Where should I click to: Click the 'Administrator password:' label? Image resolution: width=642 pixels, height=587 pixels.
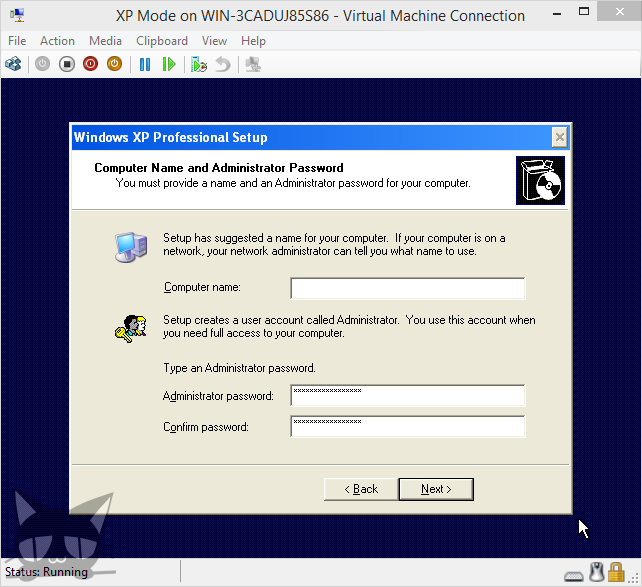(x=218, y=396)
